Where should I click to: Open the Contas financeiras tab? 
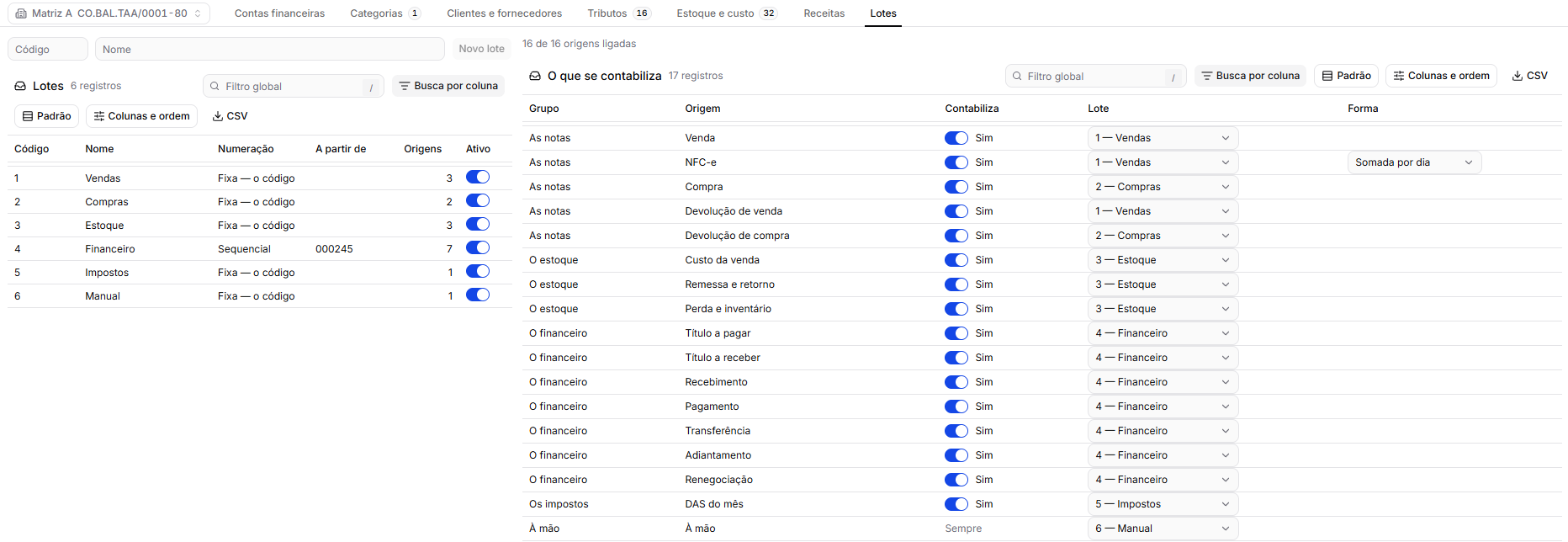pos(279,14)
